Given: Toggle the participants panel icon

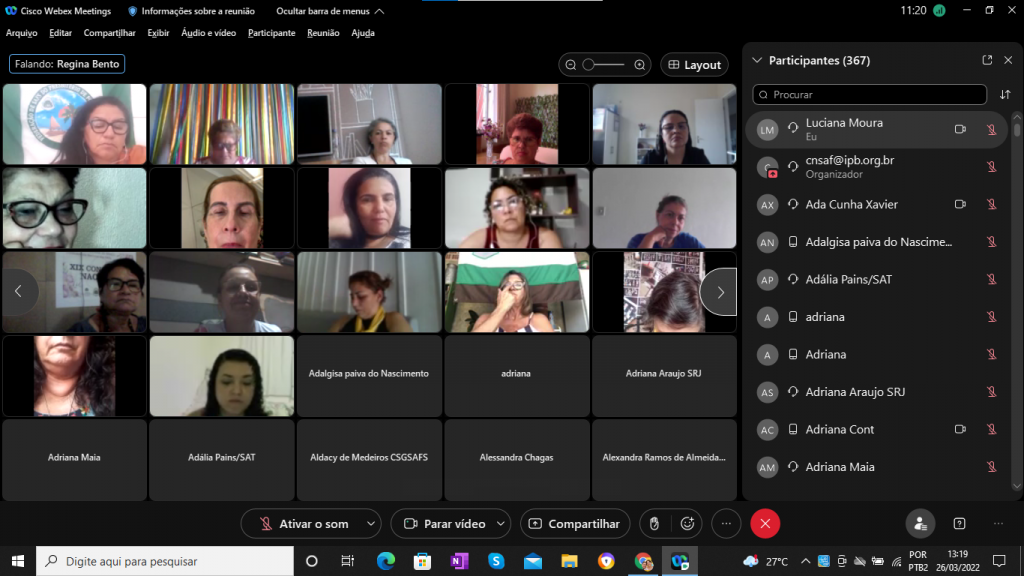Looking at the screenshot, I should point(920,523).
